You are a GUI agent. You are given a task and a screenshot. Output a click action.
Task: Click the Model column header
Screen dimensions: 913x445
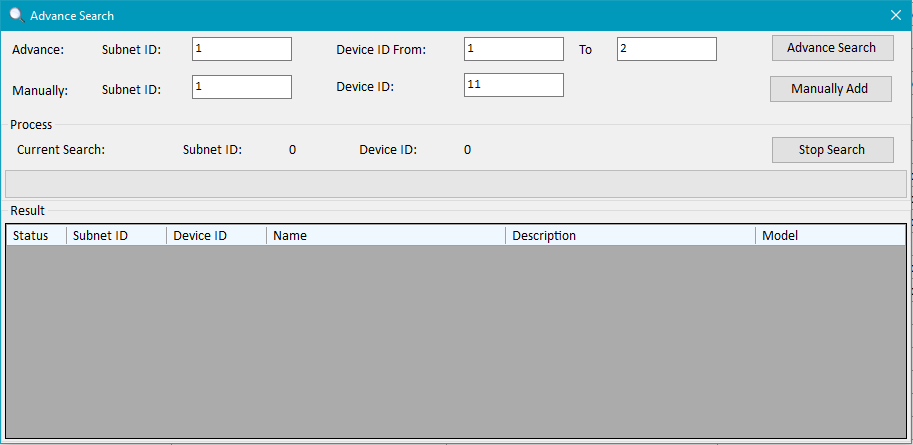pos(831,235)
